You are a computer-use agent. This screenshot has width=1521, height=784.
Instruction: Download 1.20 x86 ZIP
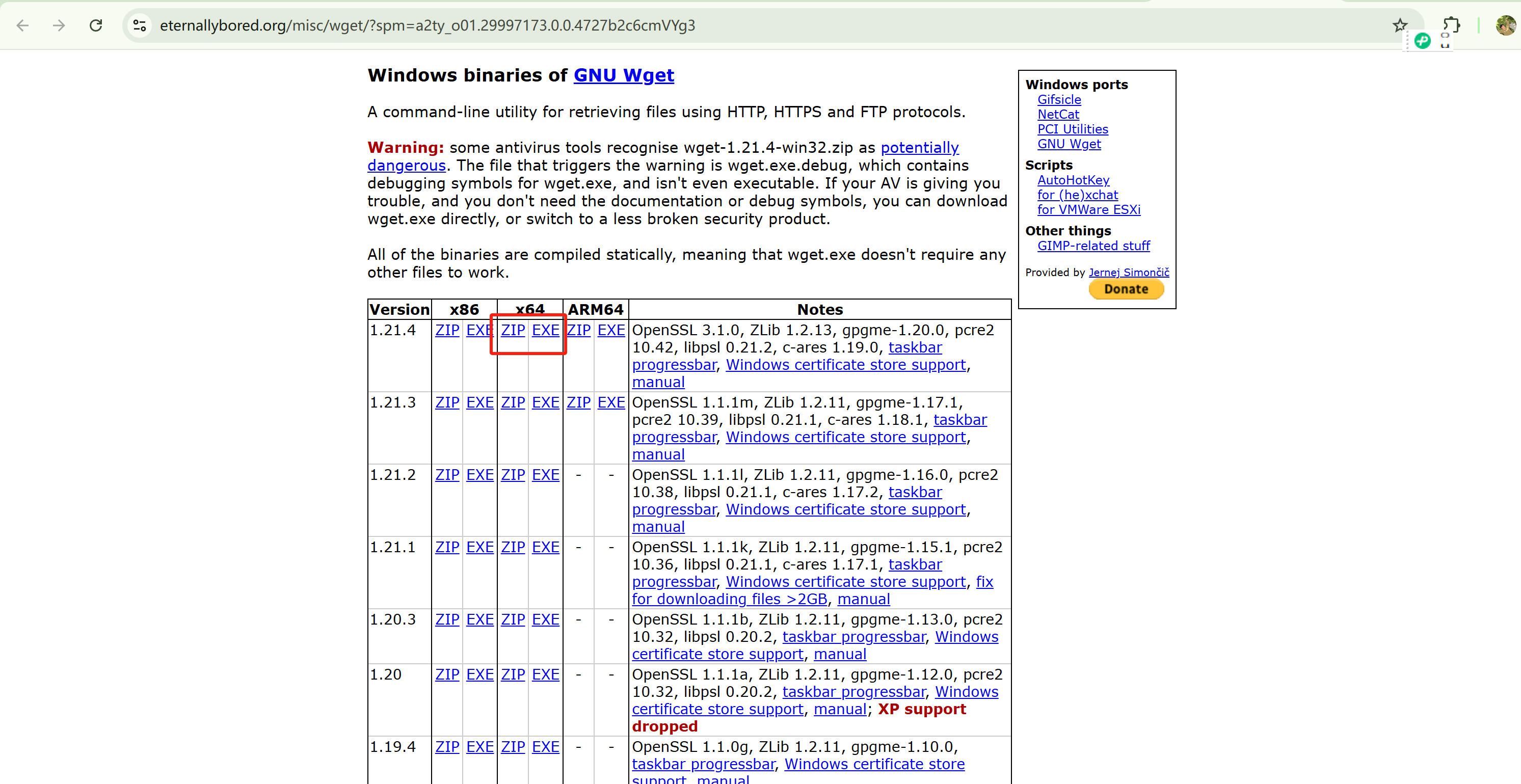[447, 674]
